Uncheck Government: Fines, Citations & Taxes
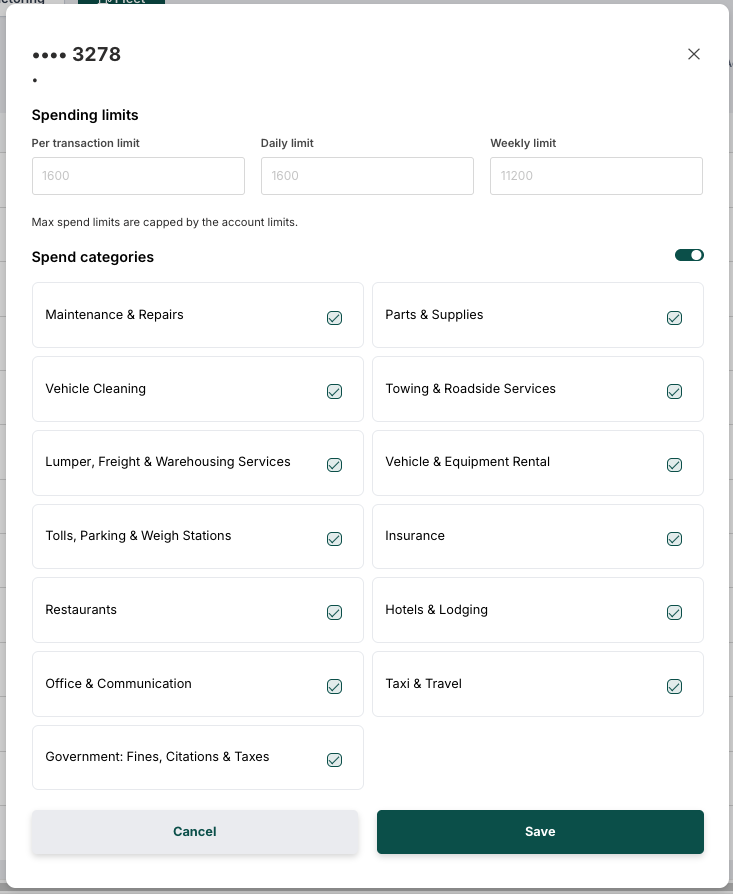Screen dimensions: 733x894 334,760
